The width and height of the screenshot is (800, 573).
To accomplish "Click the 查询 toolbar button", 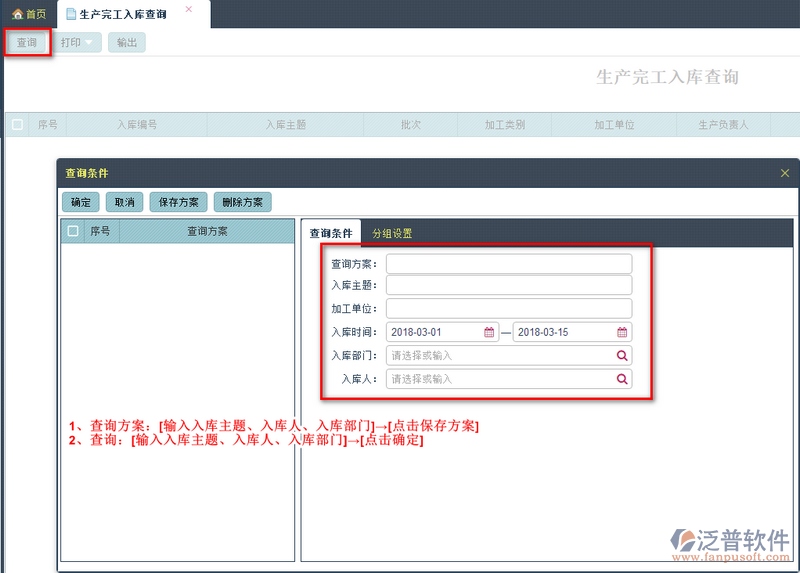I will [27, 42].
